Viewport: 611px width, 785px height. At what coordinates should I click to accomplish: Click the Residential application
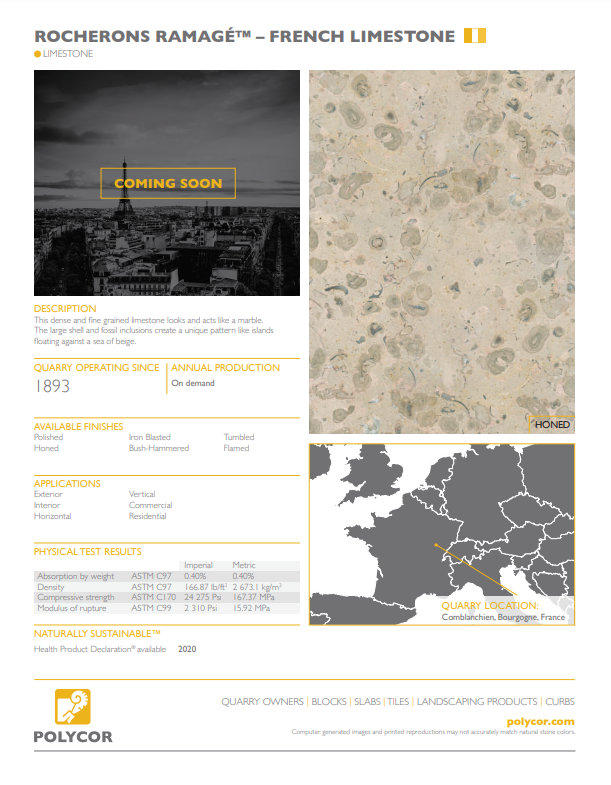pyautogui.click(x=147, y=516)
